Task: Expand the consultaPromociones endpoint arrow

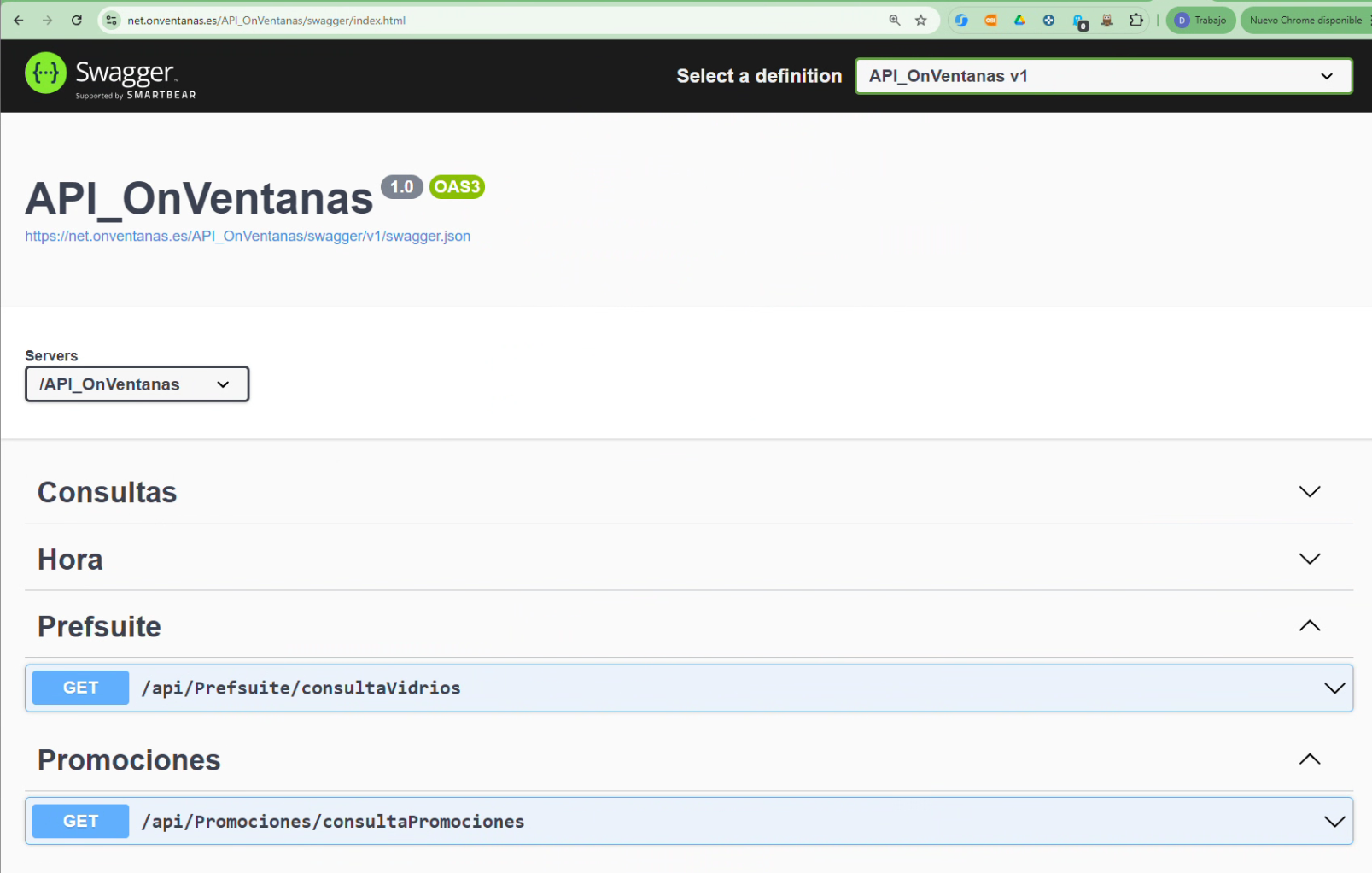Action: click(x=1334, y=821)
